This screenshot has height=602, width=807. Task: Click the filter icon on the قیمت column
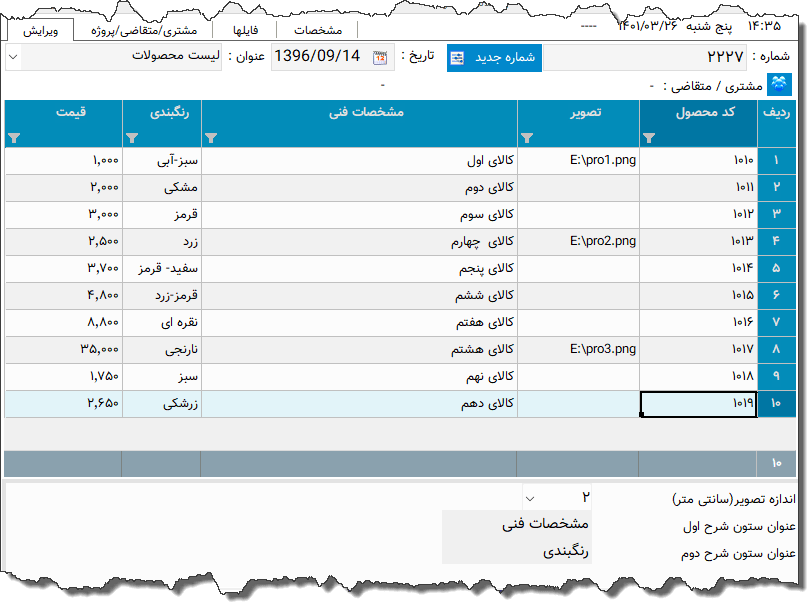tap(14, 138)
